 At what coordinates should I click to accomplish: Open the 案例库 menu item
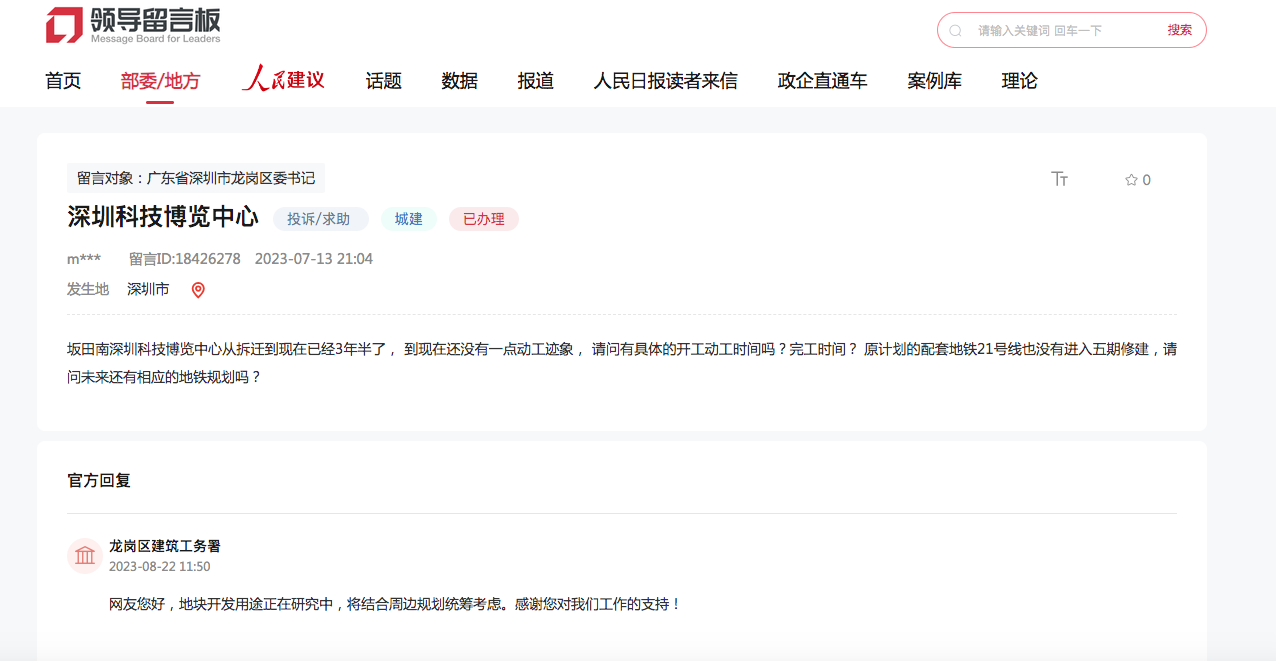pos(934,81)
